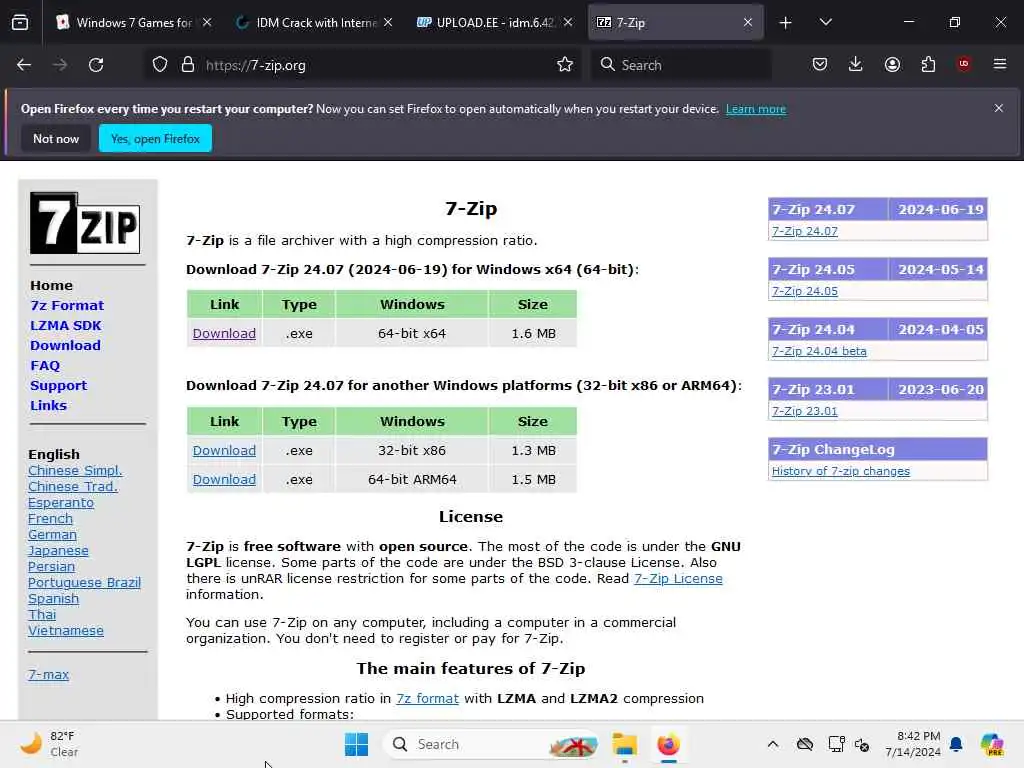Go back to the previous page

pos(24,65)
